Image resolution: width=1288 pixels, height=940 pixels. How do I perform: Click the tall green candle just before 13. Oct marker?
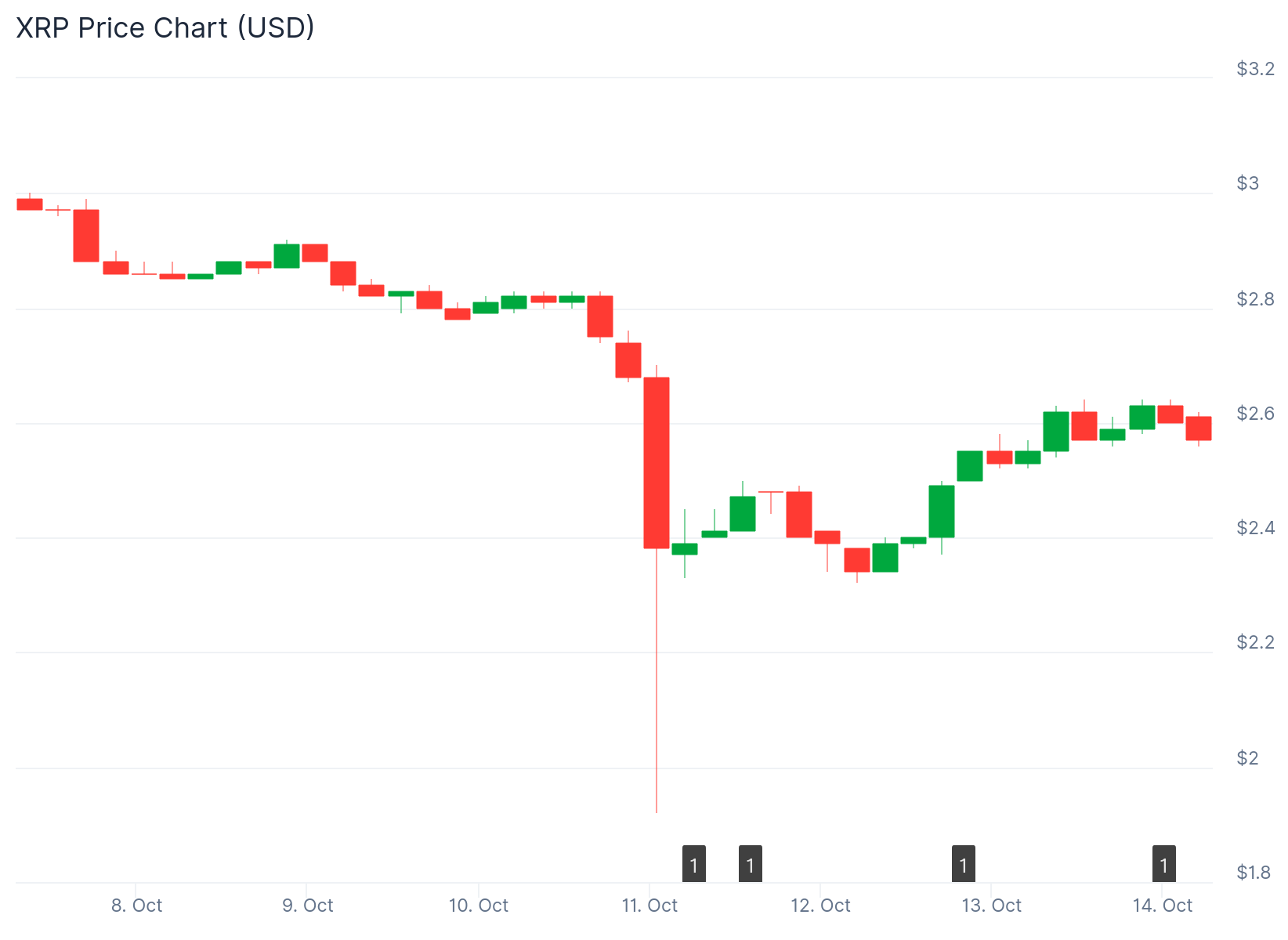pos(942,511)
